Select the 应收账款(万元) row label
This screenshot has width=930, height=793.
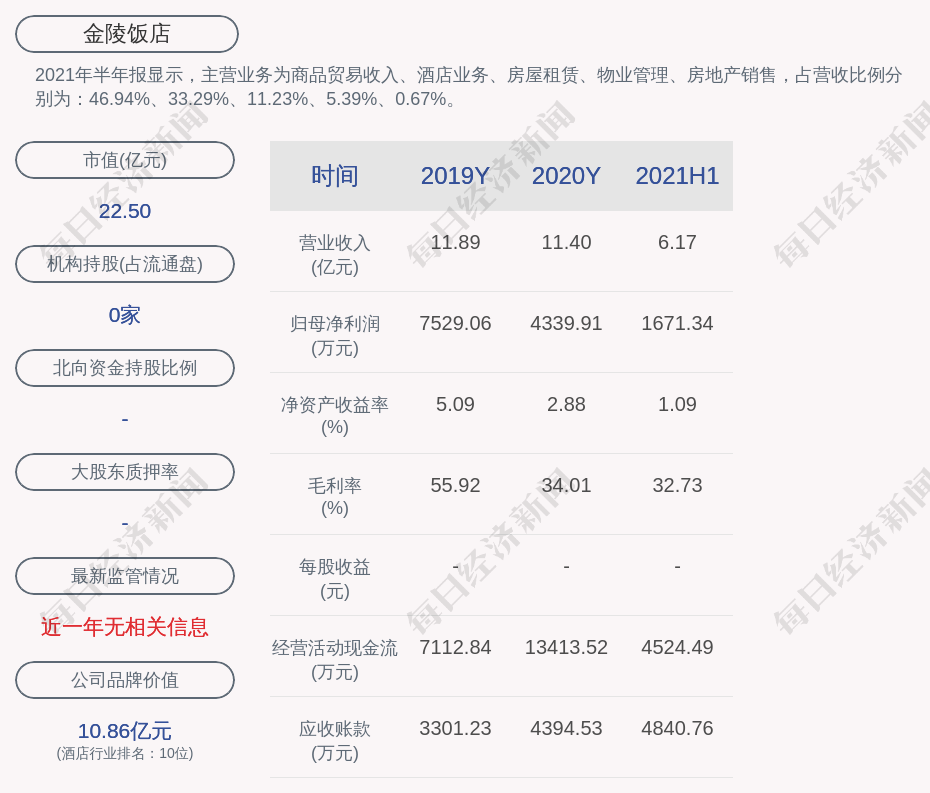pos(335,741)
